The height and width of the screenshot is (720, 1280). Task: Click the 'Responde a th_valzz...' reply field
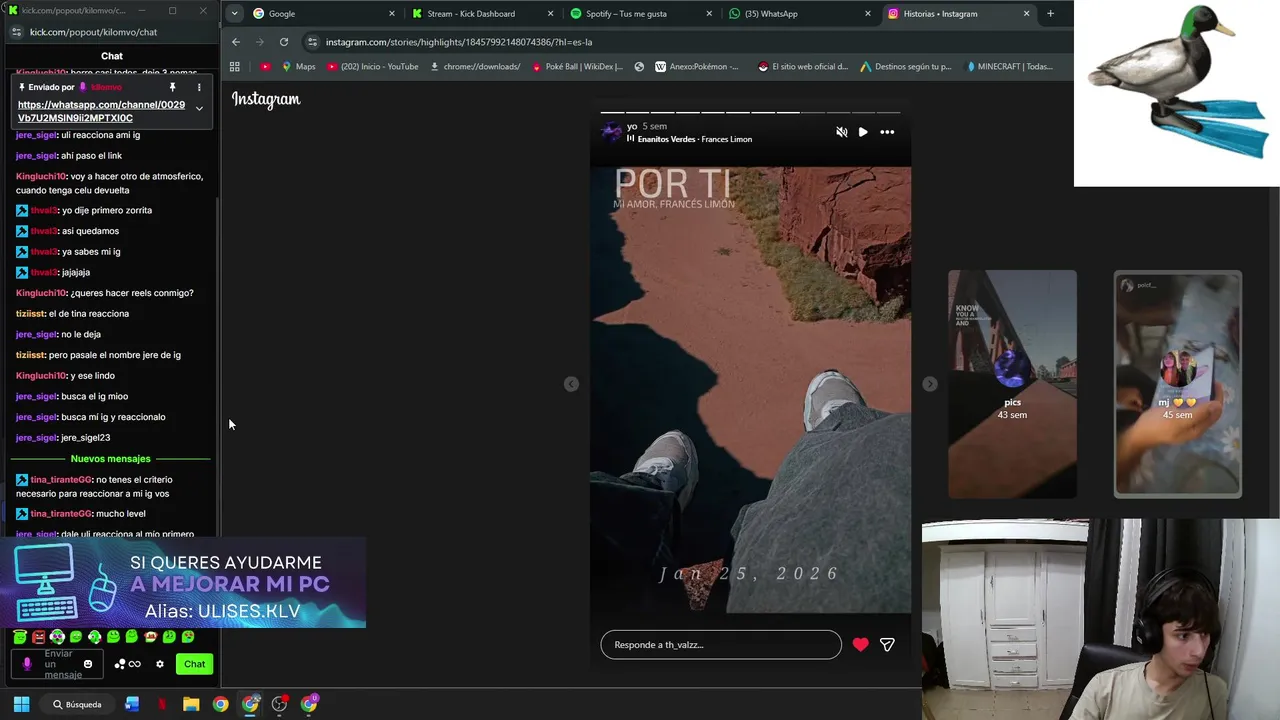tap(721, 645)
